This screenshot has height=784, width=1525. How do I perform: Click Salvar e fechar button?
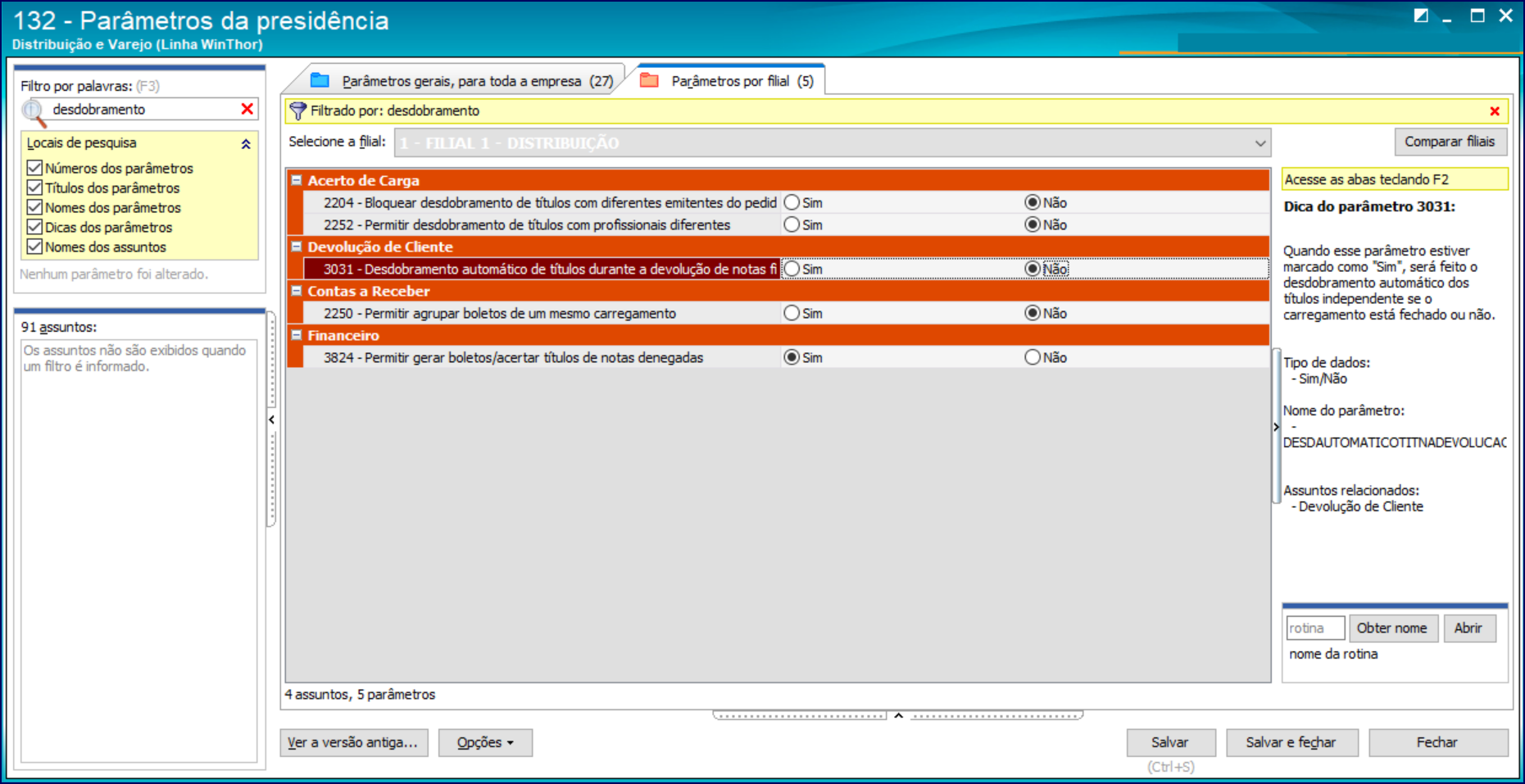click(x=1291, y=742)
